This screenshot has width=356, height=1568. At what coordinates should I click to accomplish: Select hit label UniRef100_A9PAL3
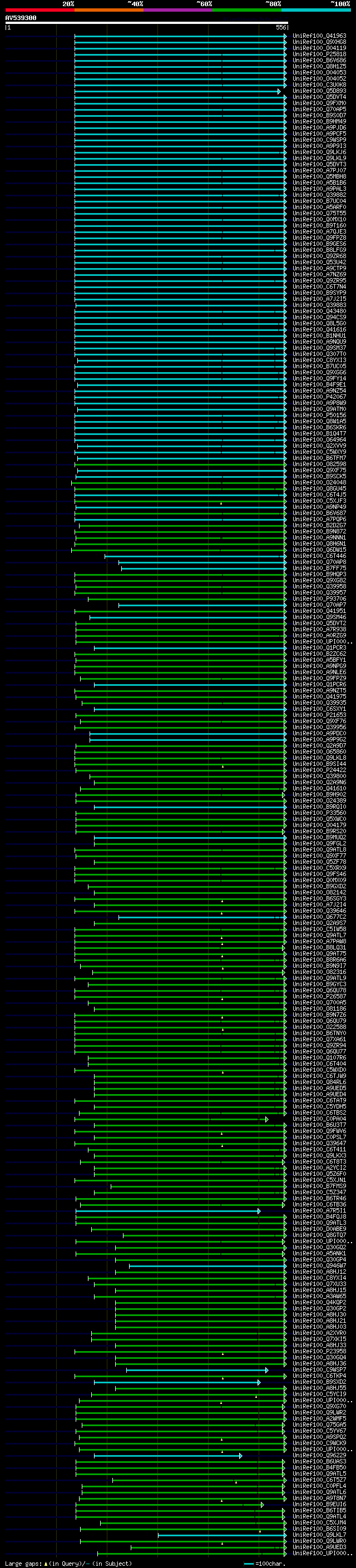tap(319, 189)
